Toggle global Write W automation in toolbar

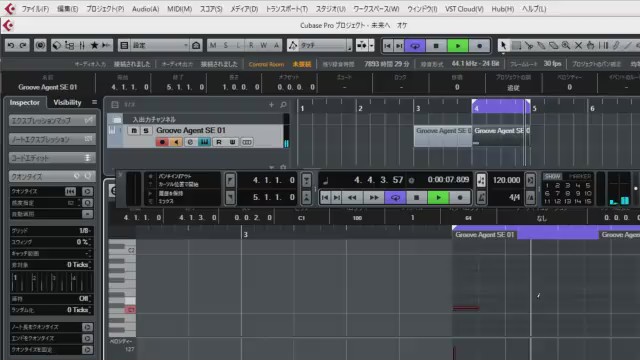[264, 45]
